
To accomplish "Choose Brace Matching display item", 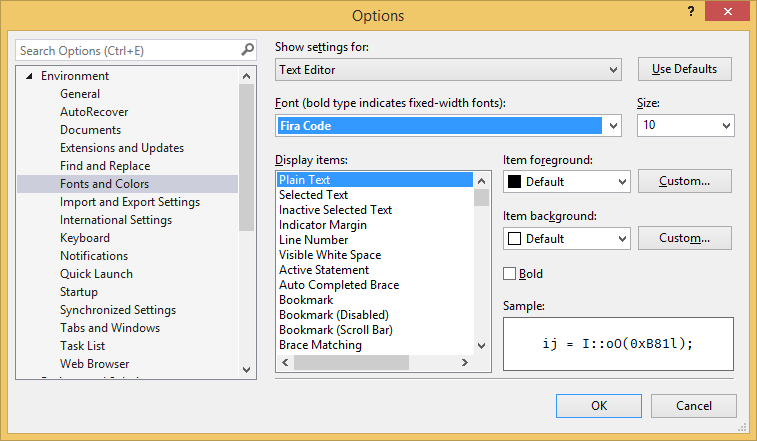I will [x=320, y=345].
